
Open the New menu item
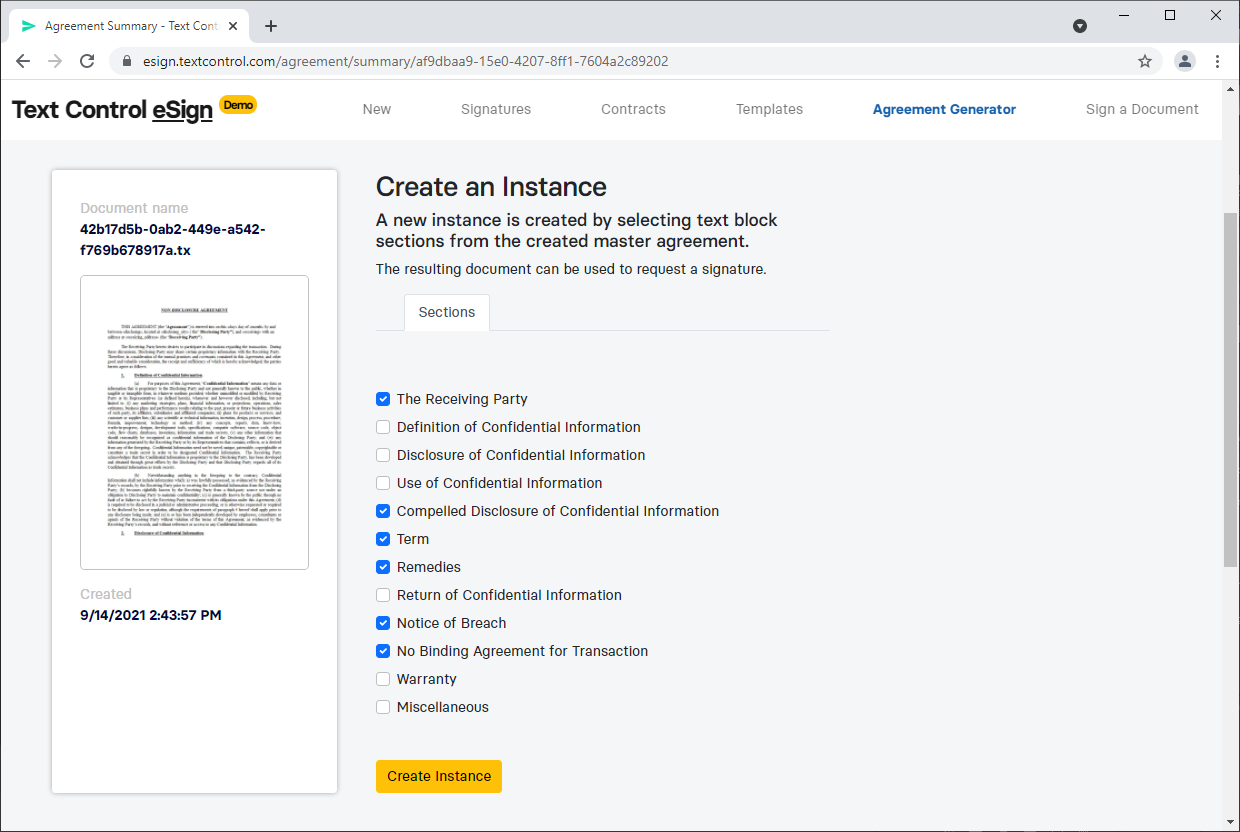tap(377, 109)
